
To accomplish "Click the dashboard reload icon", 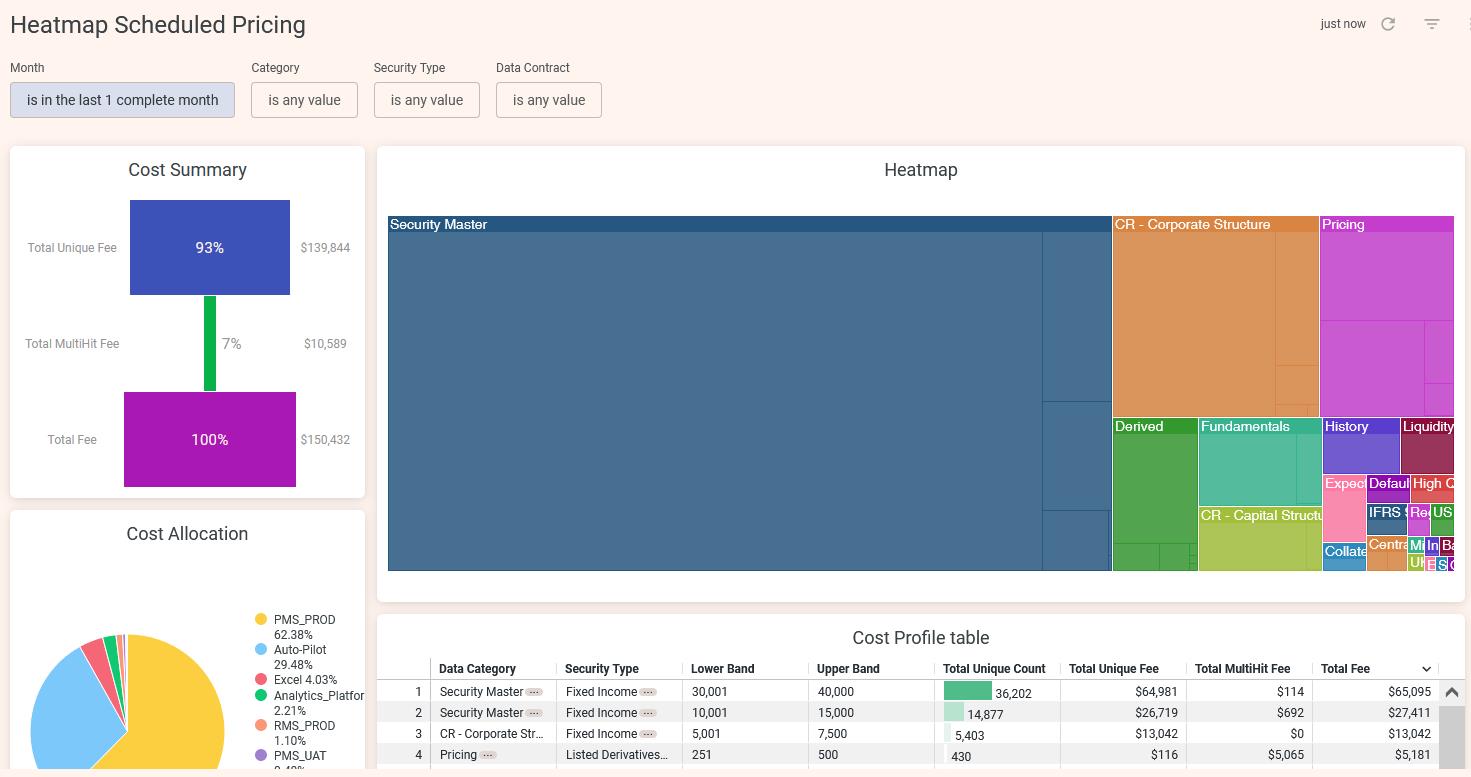I will coord(1388,24).
